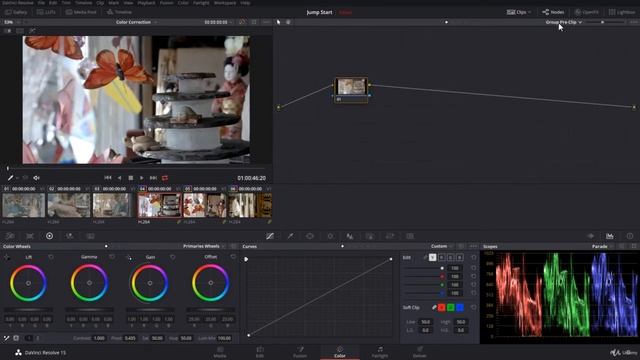Open the Playback menu
The height and width of the screenshot is (360, 640).
[146, 2]
